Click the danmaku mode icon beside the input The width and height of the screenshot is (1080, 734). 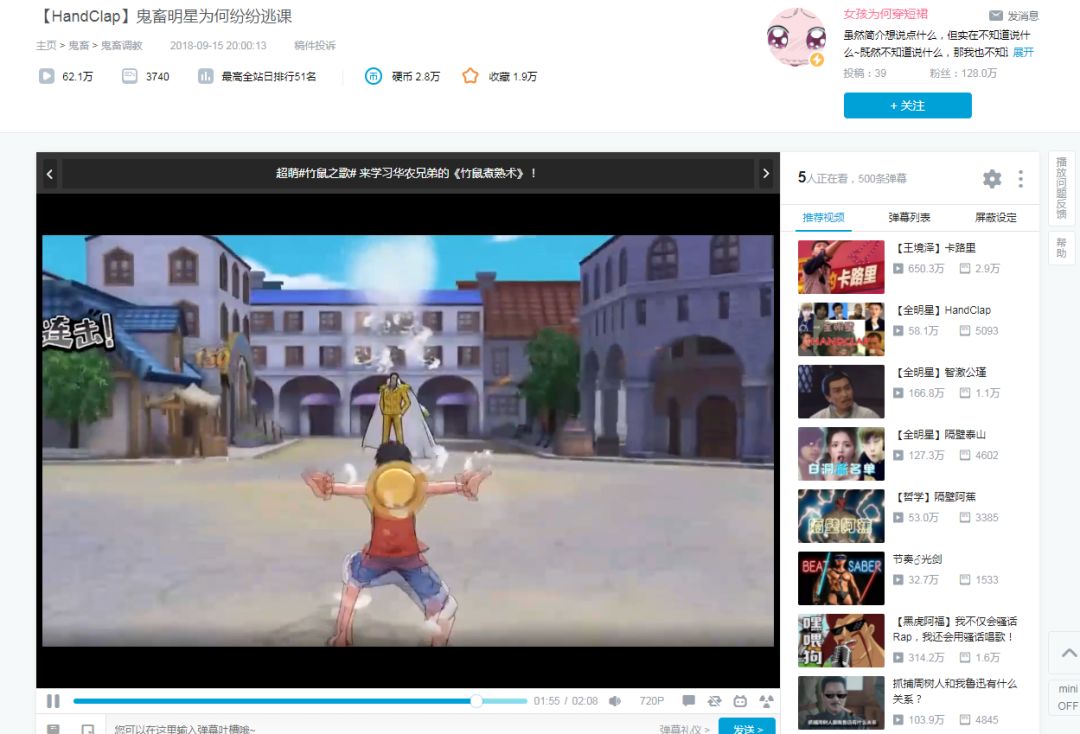87,728
